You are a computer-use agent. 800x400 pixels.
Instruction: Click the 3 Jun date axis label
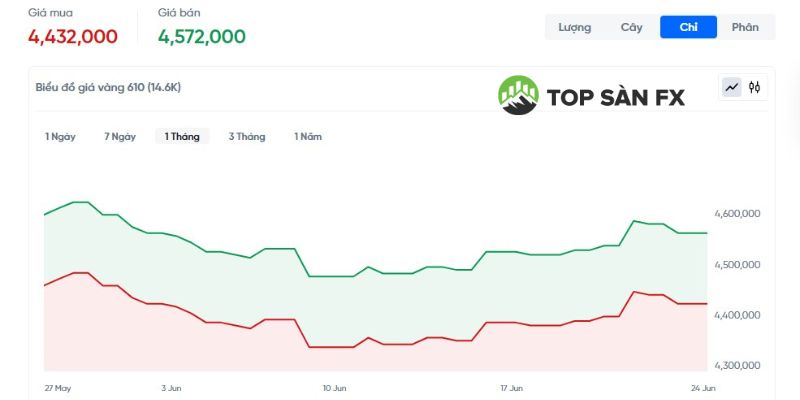point(169,386)
